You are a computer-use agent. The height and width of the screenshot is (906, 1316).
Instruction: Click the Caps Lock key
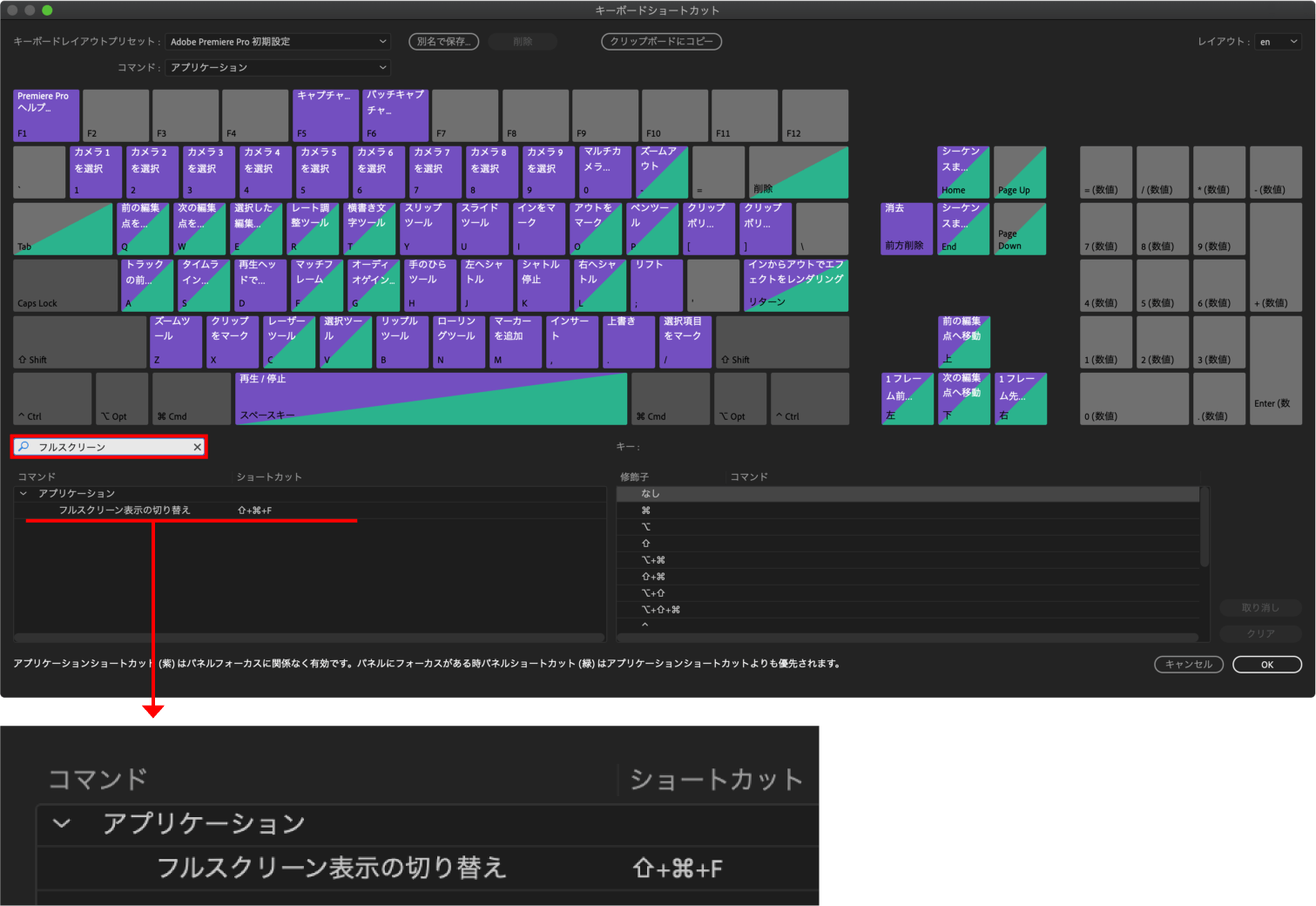coord(65,285)
